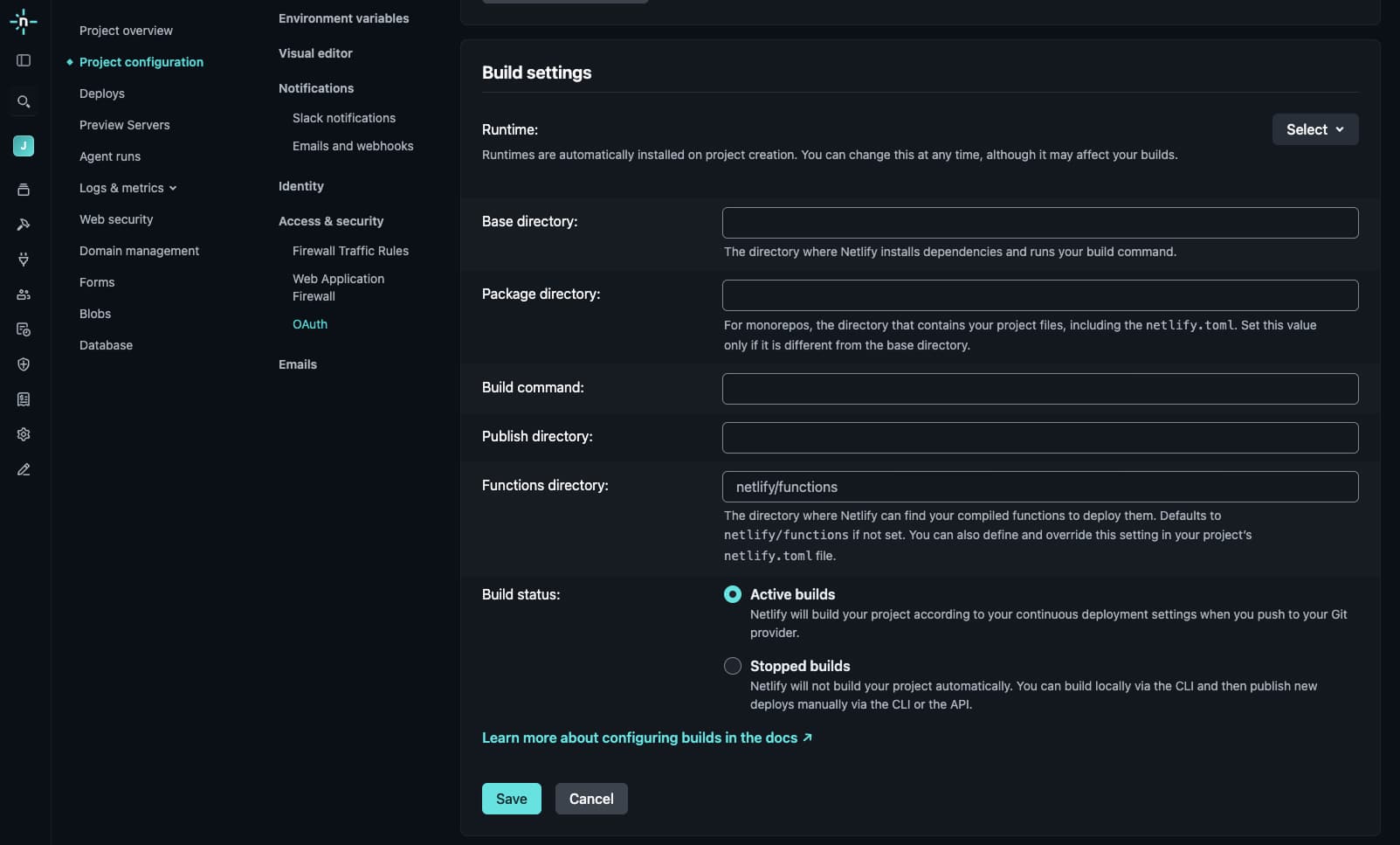
Task: Go to Emails settings
Action: tap(298, 364)
